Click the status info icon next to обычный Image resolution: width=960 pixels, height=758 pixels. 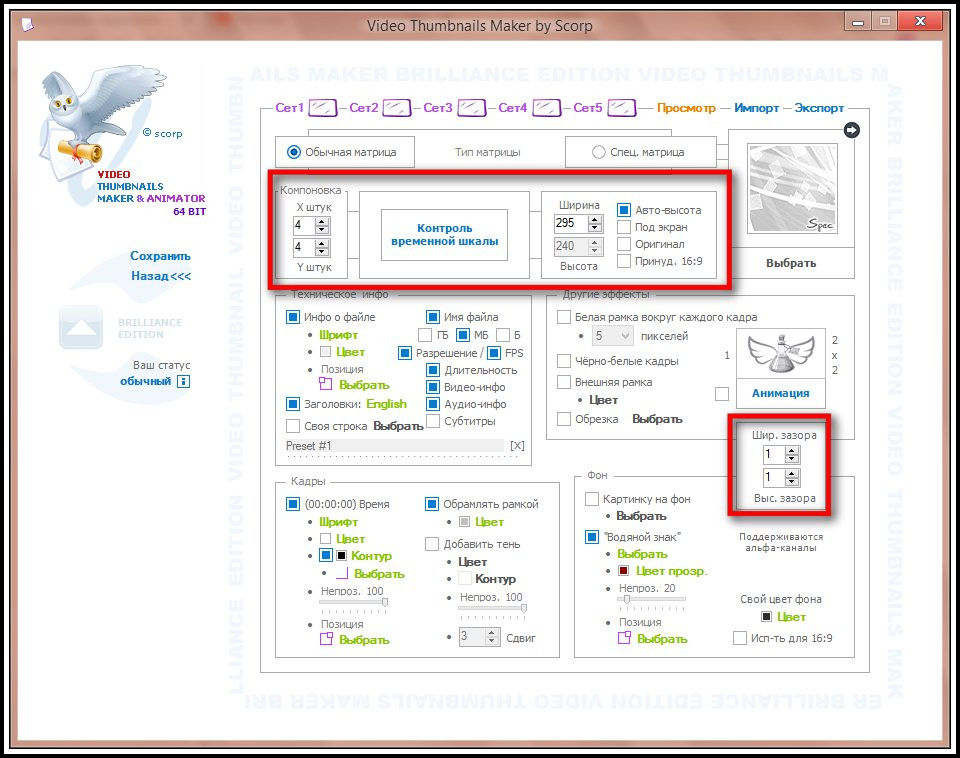[x=183, y=381]
